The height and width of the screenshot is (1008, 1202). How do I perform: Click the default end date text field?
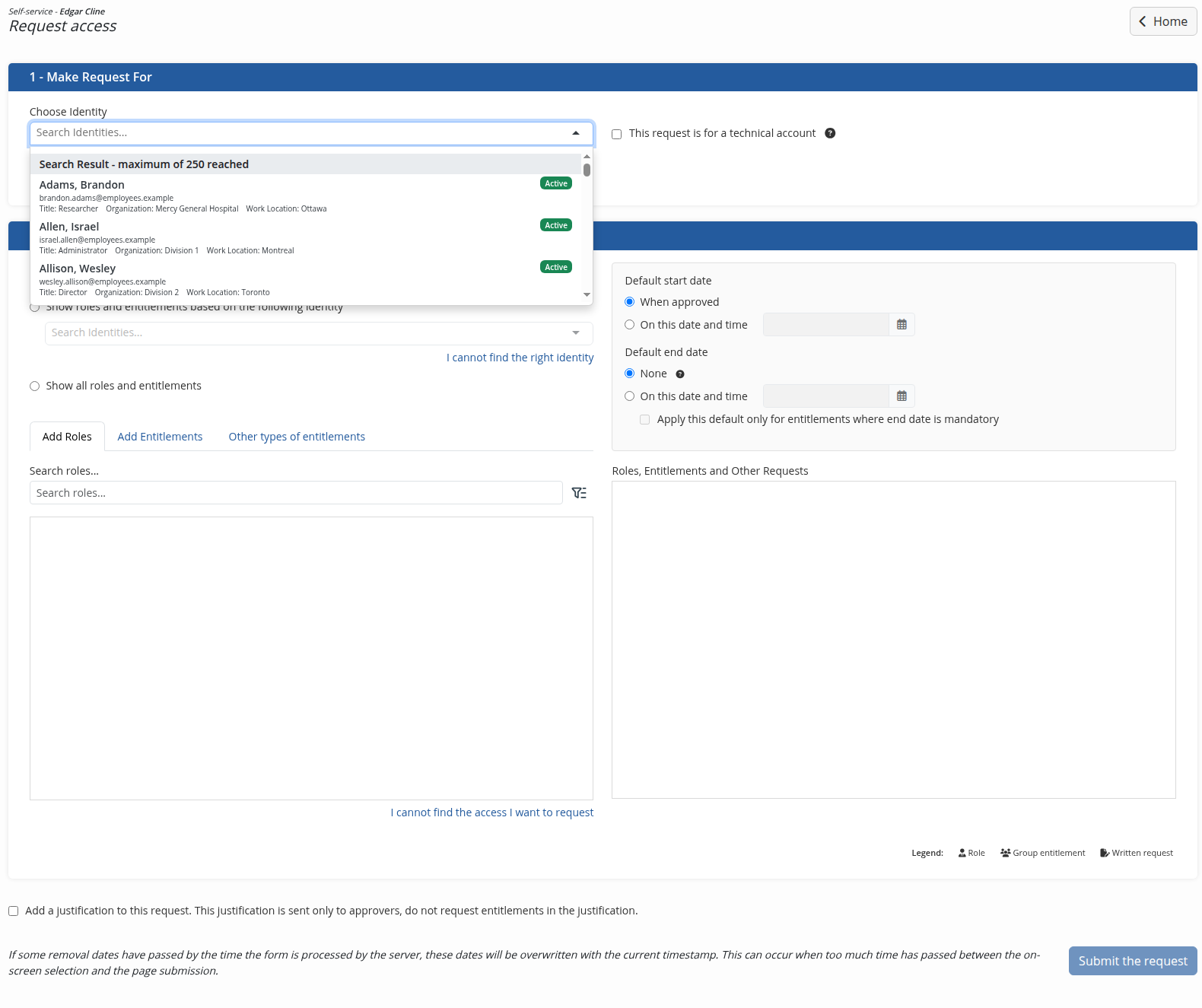825,396
